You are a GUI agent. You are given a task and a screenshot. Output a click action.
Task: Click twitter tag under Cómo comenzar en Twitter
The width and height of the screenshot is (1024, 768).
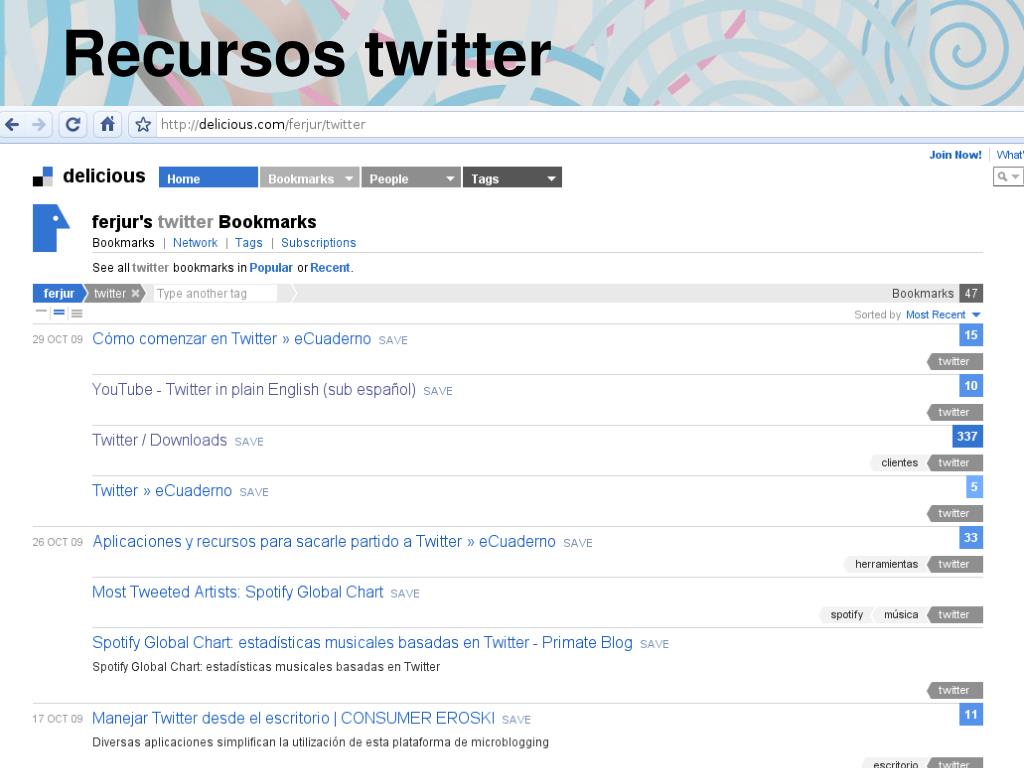(x=955, y=362)
